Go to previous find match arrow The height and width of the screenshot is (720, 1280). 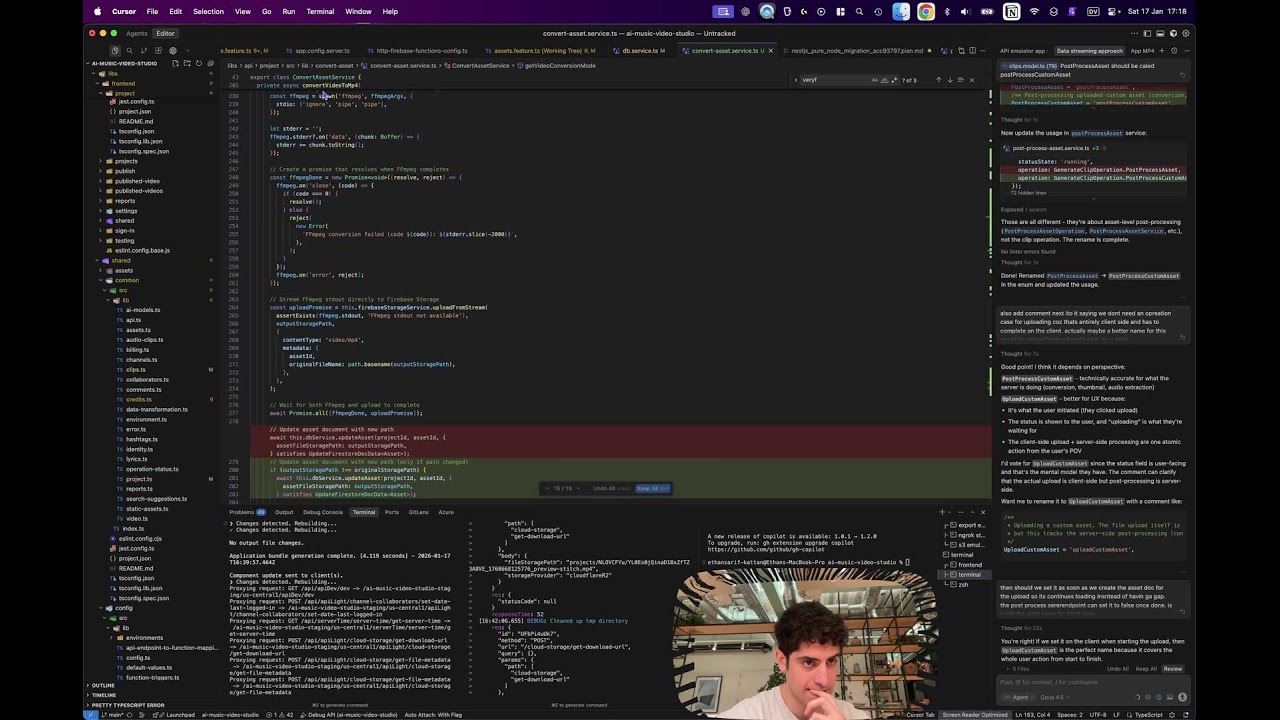point(938,80)
